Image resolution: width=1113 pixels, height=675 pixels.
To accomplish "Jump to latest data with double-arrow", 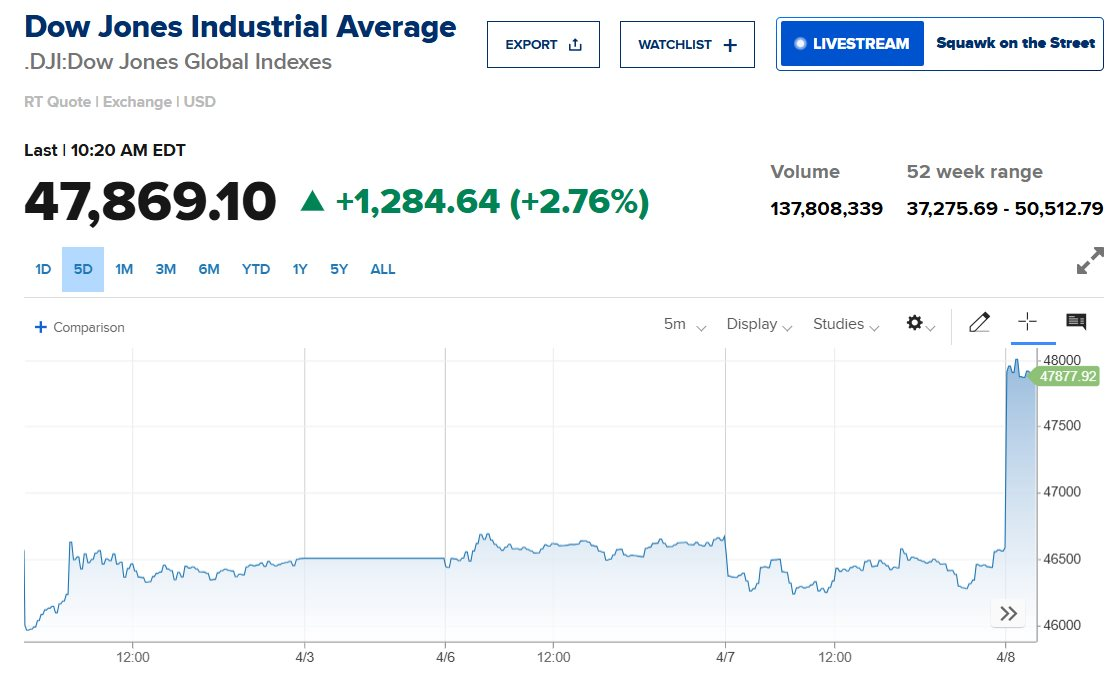I will click(x=1008, y=614).
